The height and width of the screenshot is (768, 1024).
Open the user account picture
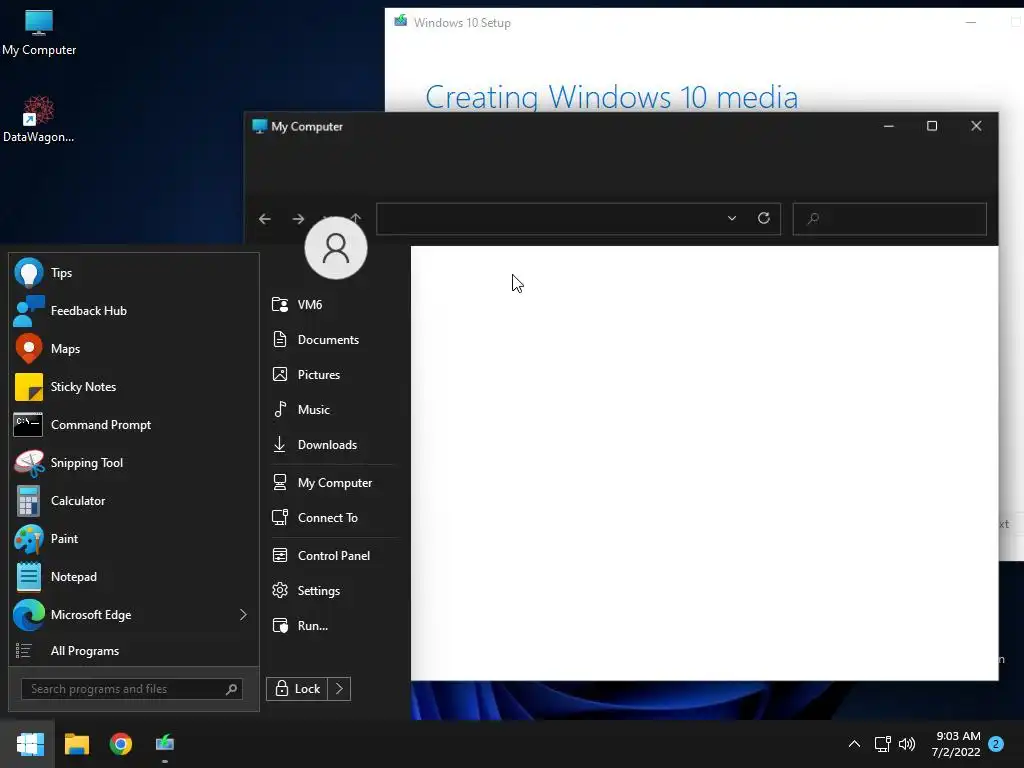point(336,248)
